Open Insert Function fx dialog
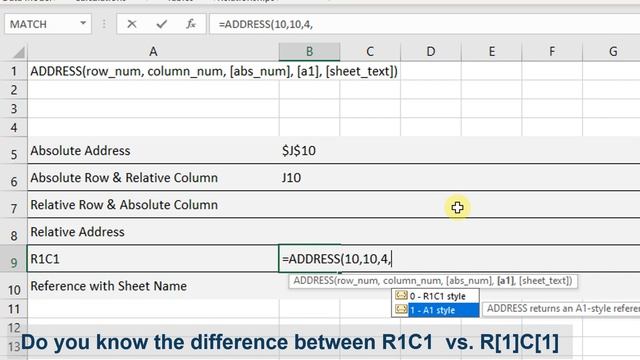This screenshot has height=360, width=640. click(191, 24)
